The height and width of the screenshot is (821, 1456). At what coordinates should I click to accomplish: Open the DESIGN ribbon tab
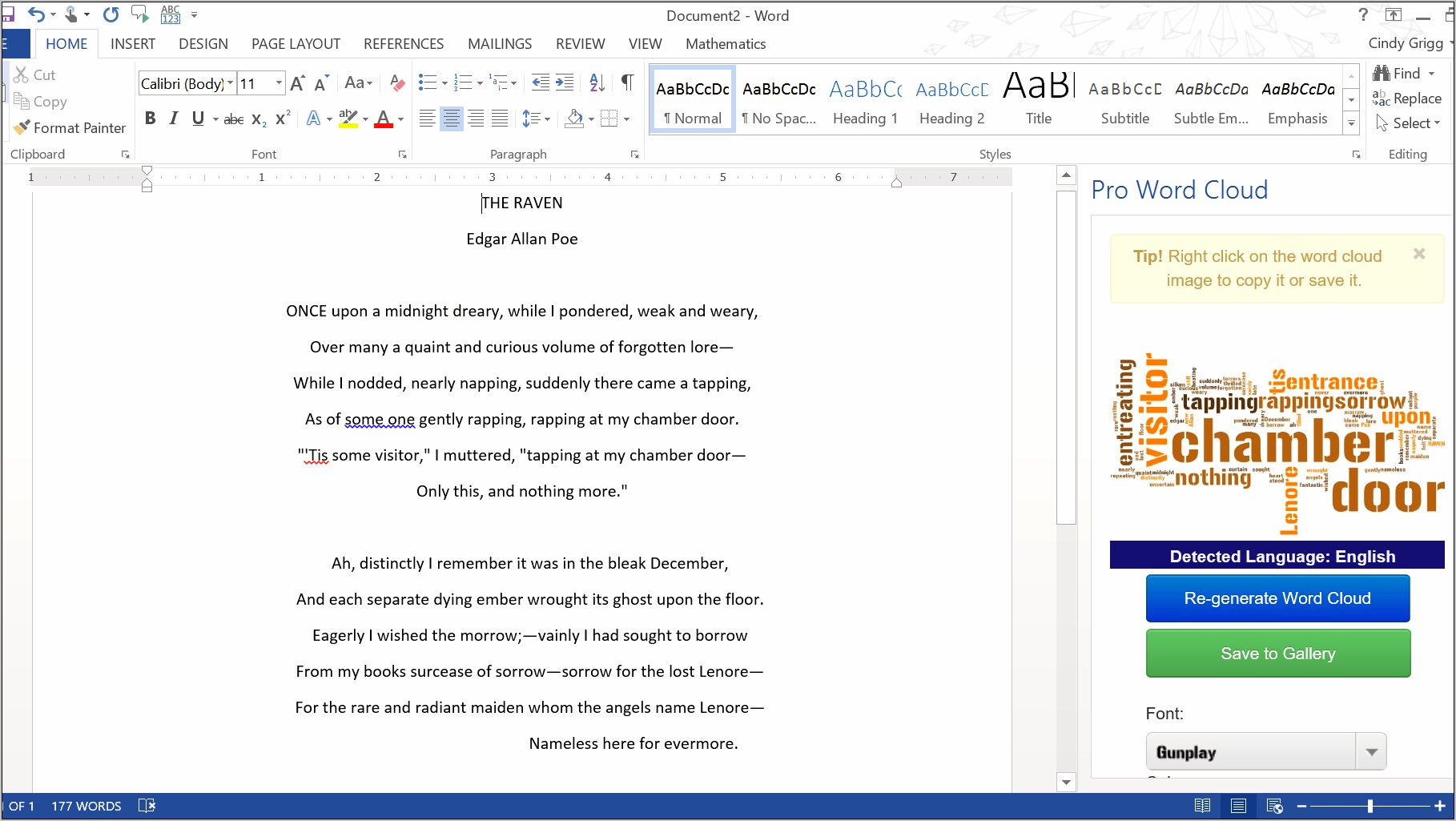[203, 44]
